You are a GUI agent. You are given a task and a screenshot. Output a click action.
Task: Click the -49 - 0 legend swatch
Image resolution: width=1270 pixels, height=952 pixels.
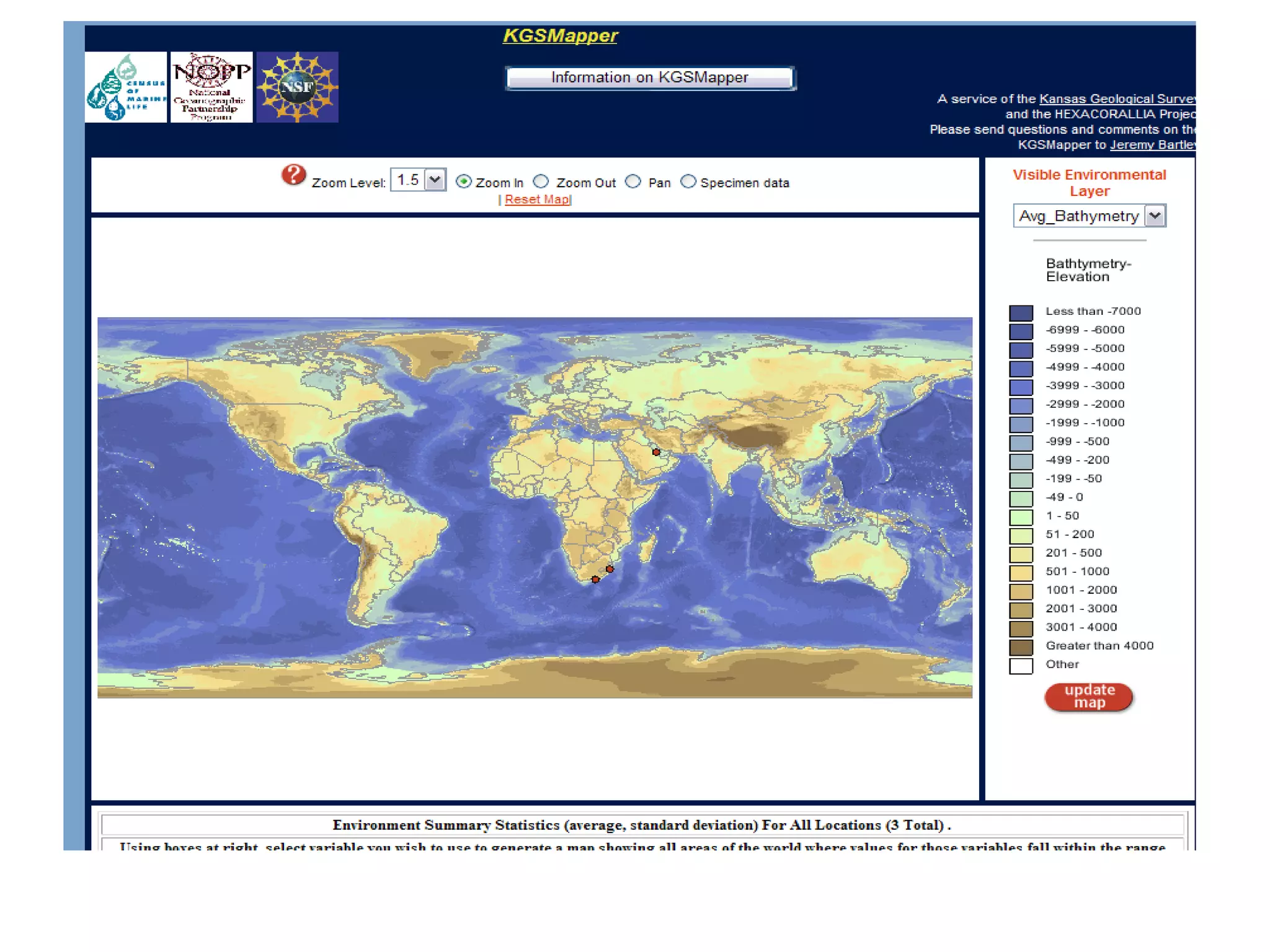pyautogui.click(x=1021, y=498)
